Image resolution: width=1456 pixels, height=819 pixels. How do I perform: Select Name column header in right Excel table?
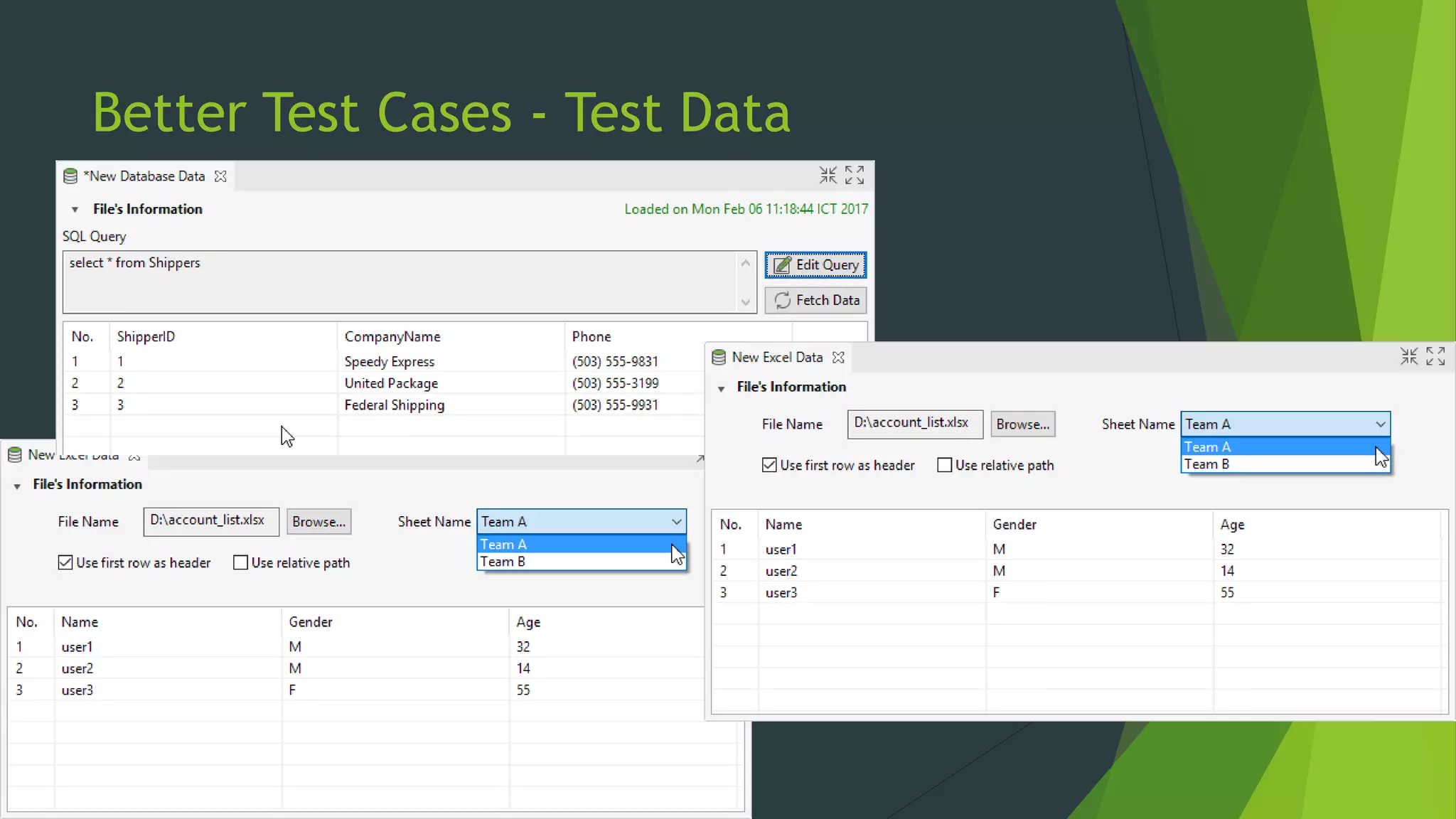(872, 525)
